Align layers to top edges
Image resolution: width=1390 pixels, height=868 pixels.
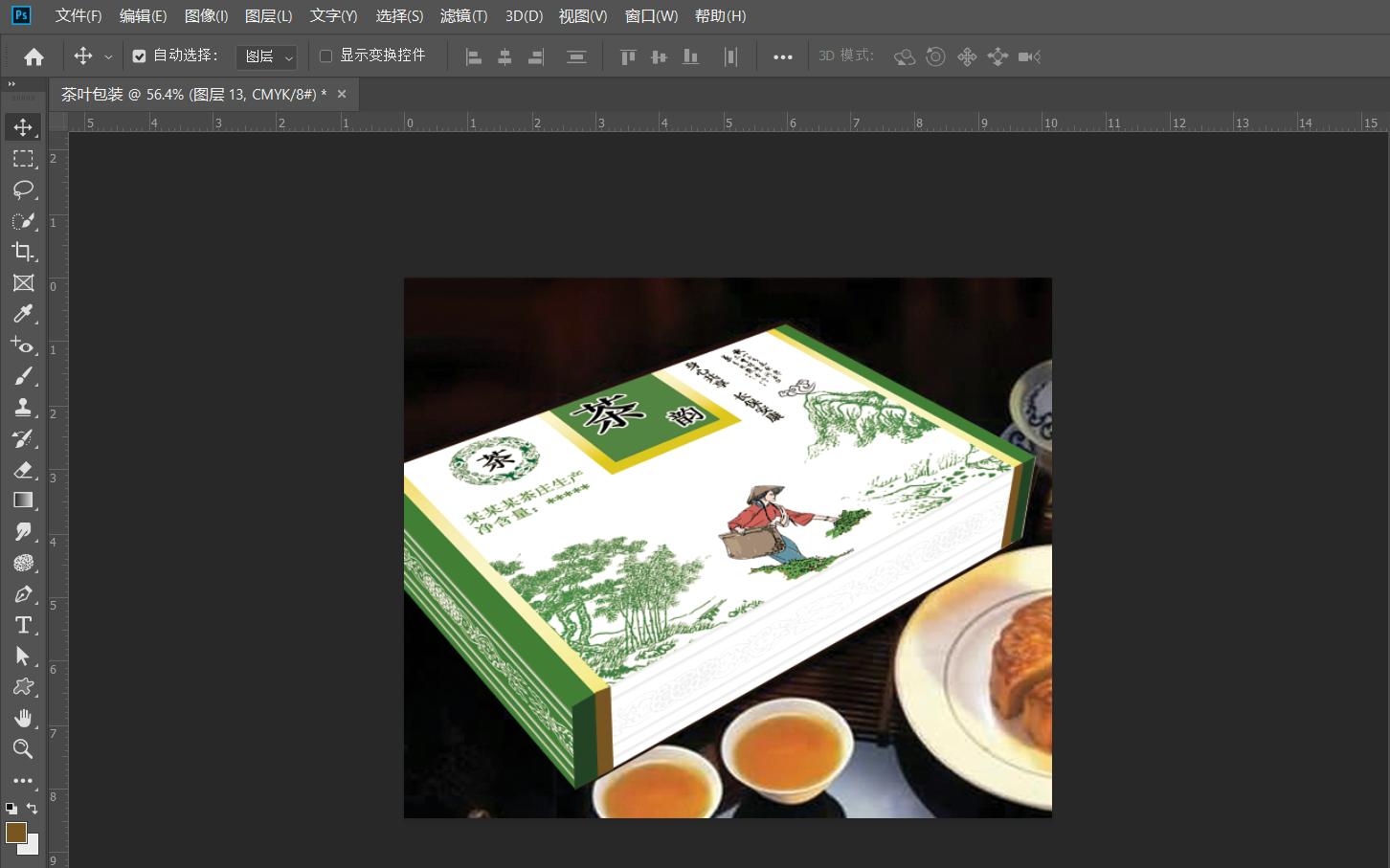coord(627,56)
